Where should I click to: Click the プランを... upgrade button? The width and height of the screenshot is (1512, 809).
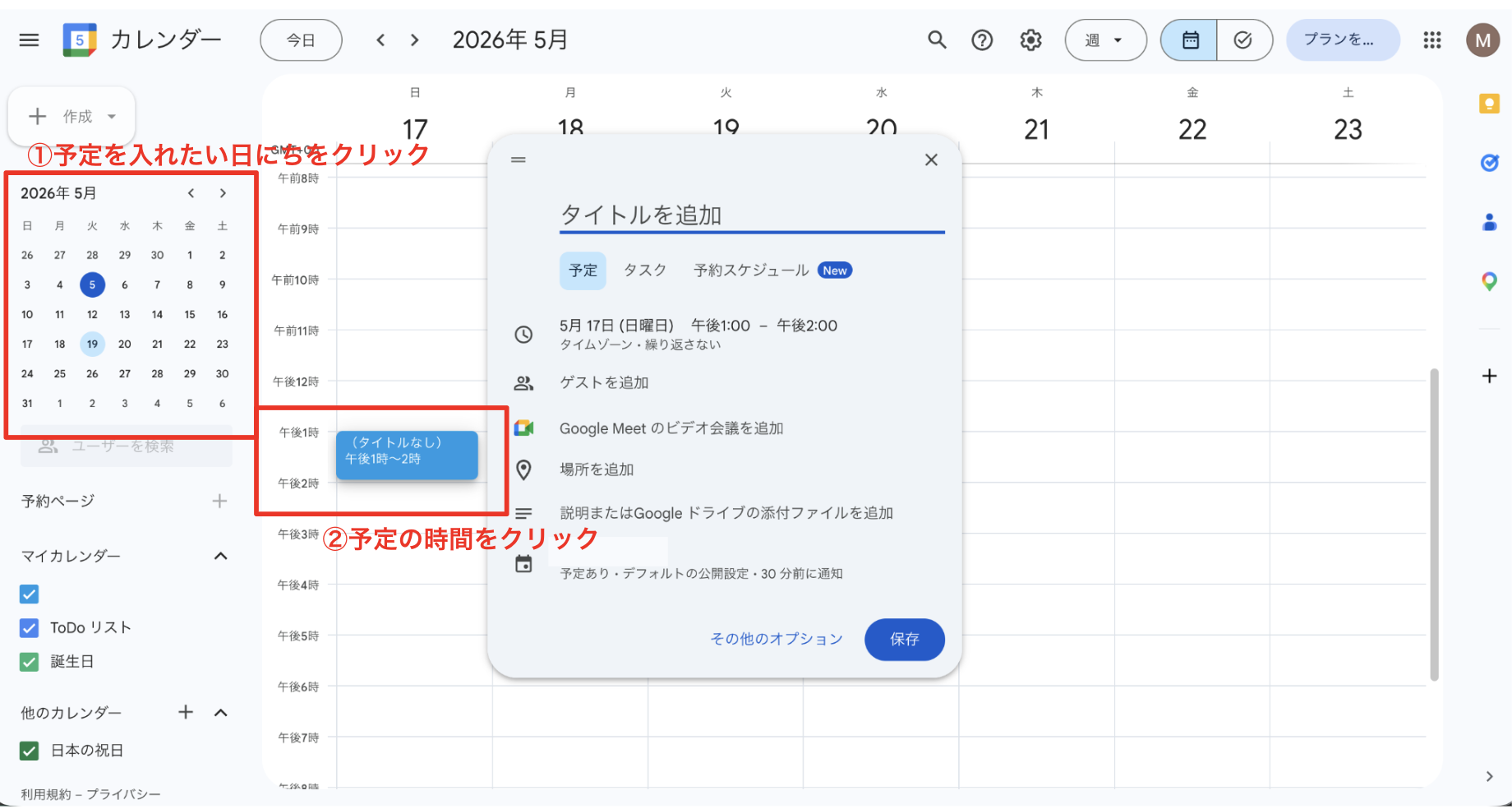(x=1343, y=39)
